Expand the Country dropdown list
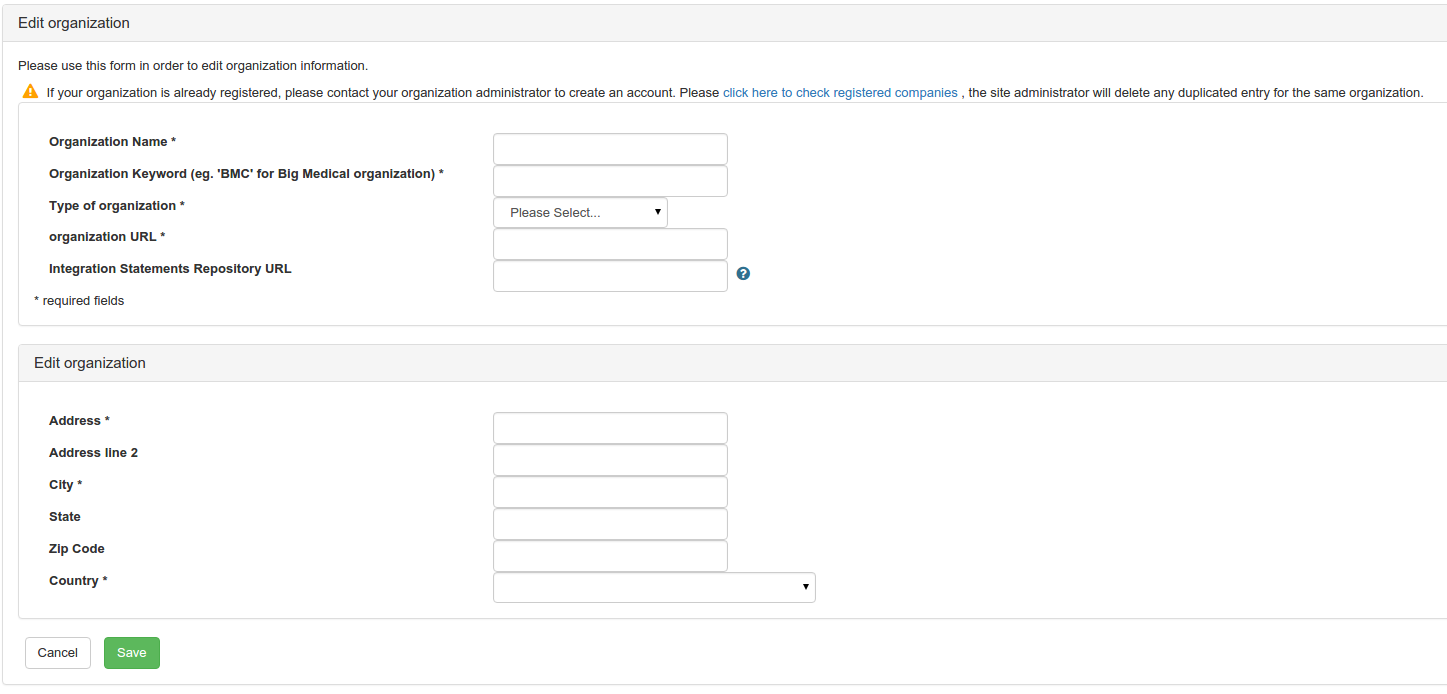 (654, 588)
